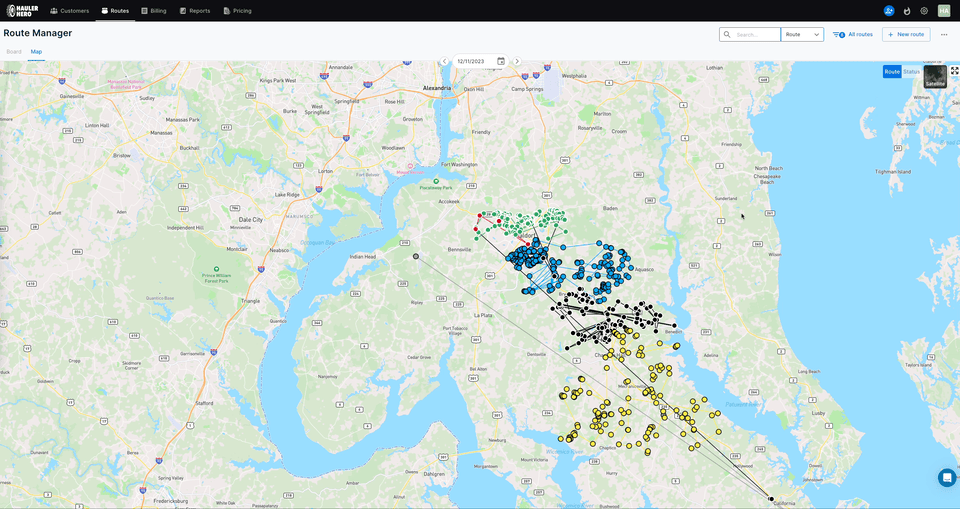The width and height of the screenshot is (960, 509).
Task: Click the Prince William Forest Park marker
Action: [x=216, y=269]
